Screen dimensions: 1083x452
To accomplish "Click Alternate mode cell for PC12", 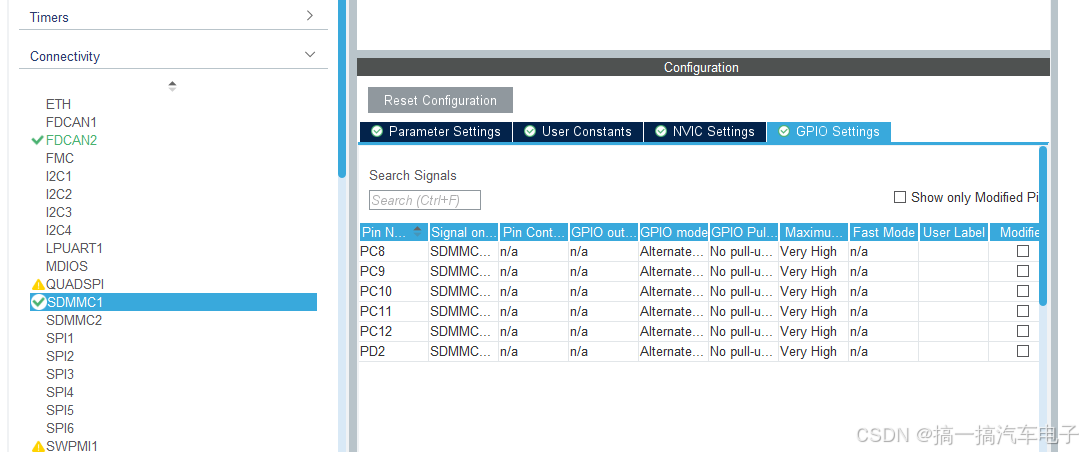I will 673,331.
